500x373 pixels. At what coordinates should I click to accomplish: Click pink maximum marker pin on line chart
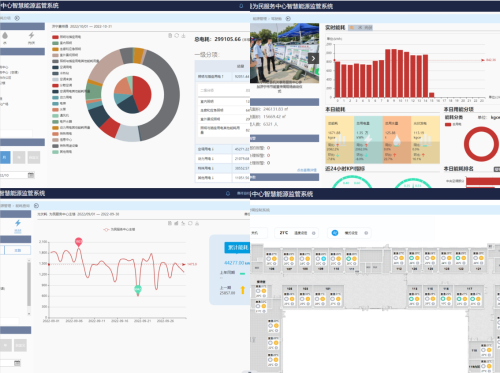point(79,242)
